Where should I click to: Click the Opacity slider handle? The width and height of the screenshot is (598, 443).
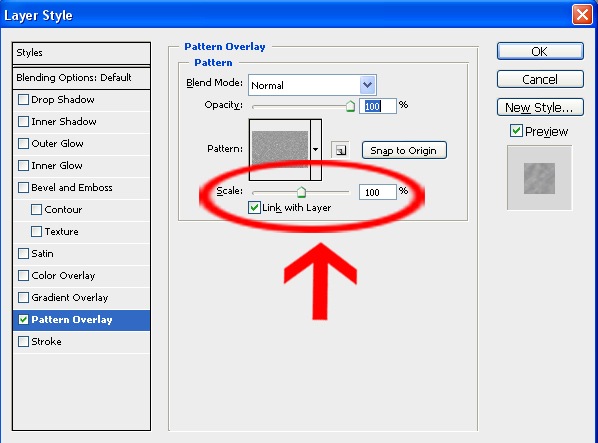click(x=350, y=106)
